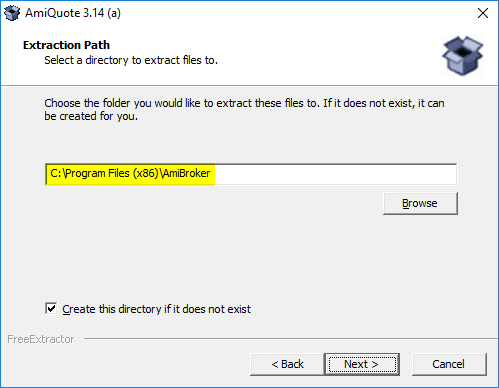Click the AmiQuote title bar box icon

[x=12, y=13]
